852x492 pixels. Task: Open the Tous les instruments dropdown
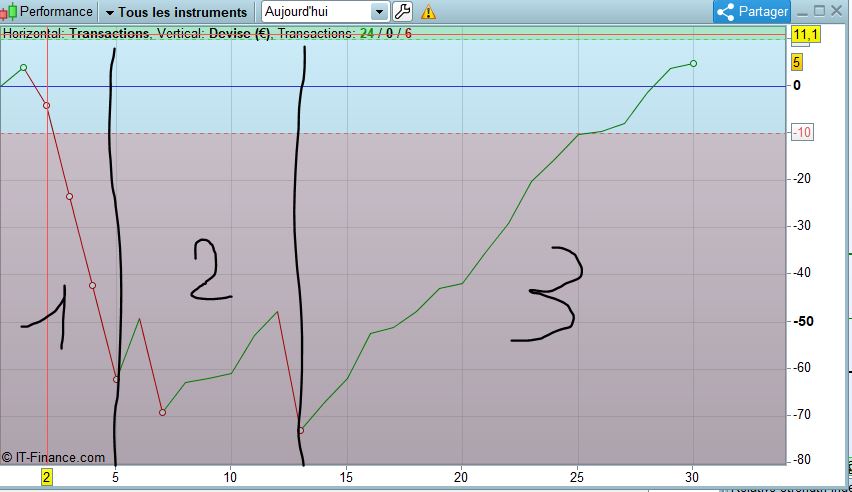(x=177, y=12)
